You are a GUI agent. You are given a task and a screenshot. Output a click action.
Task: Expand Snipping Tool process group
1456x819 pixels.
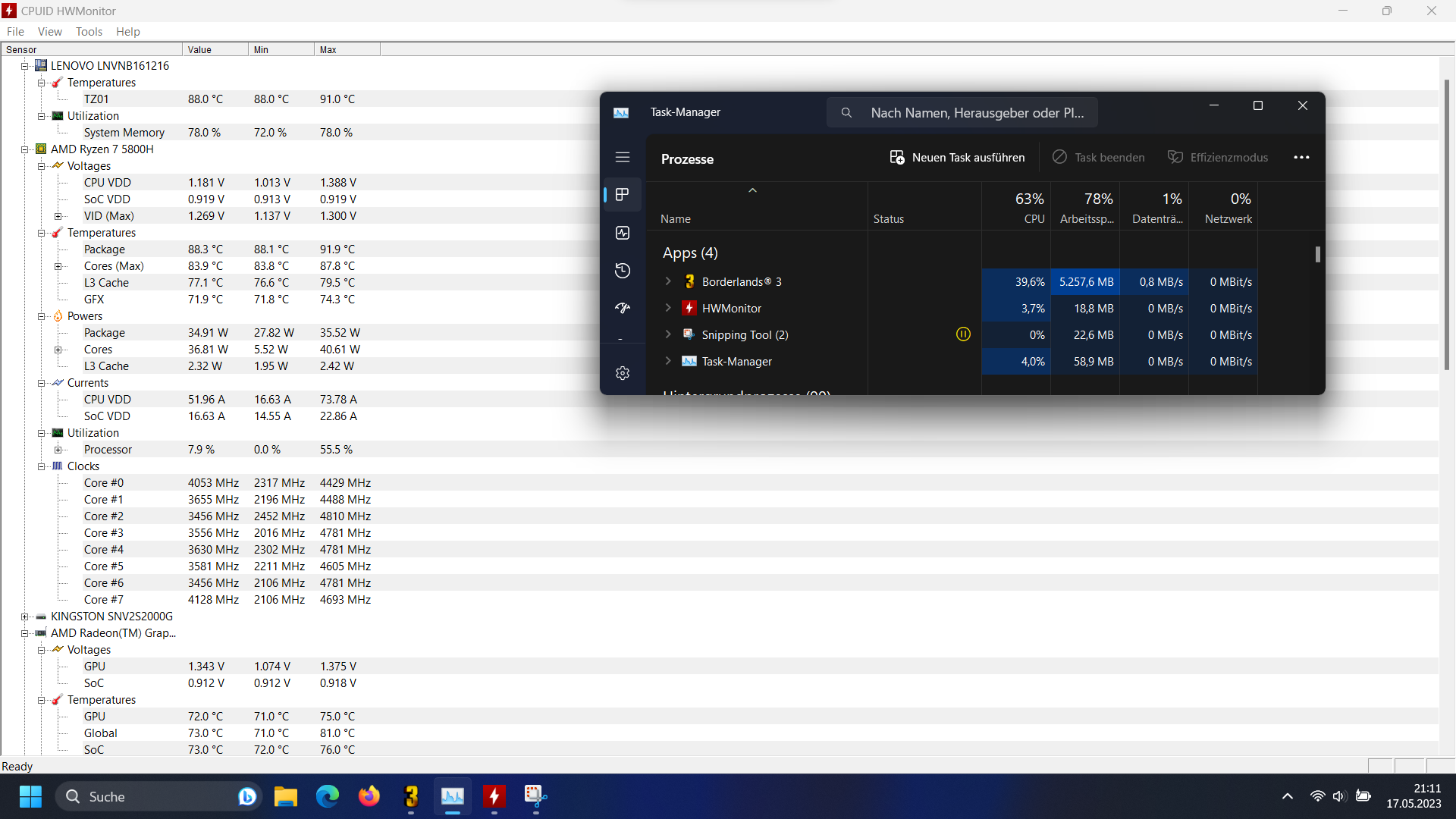click(668, 334)
